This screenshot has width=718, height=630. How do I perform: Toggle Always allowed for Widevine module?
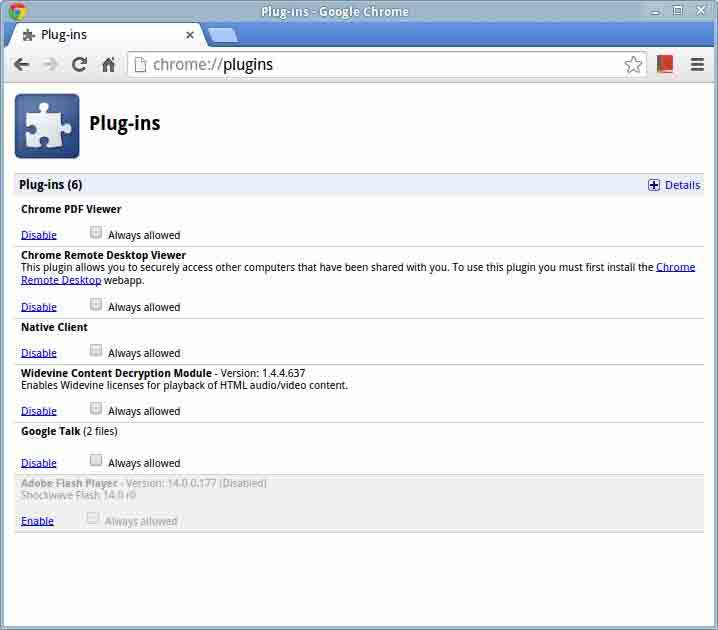pos(96,408)
